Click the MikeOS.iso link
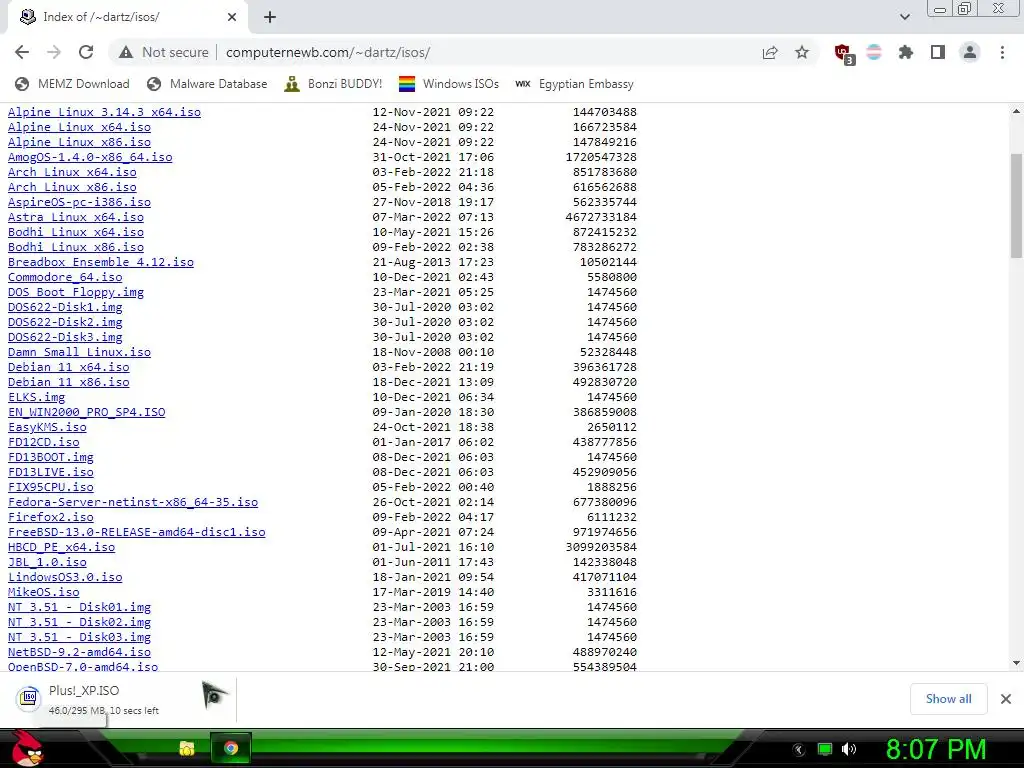1024x768 pixels. [x=44, y=592]
